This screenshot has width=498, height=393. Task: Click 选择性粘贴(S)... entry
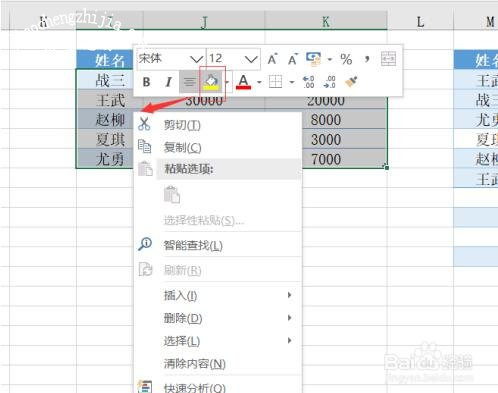coord(204,220)
